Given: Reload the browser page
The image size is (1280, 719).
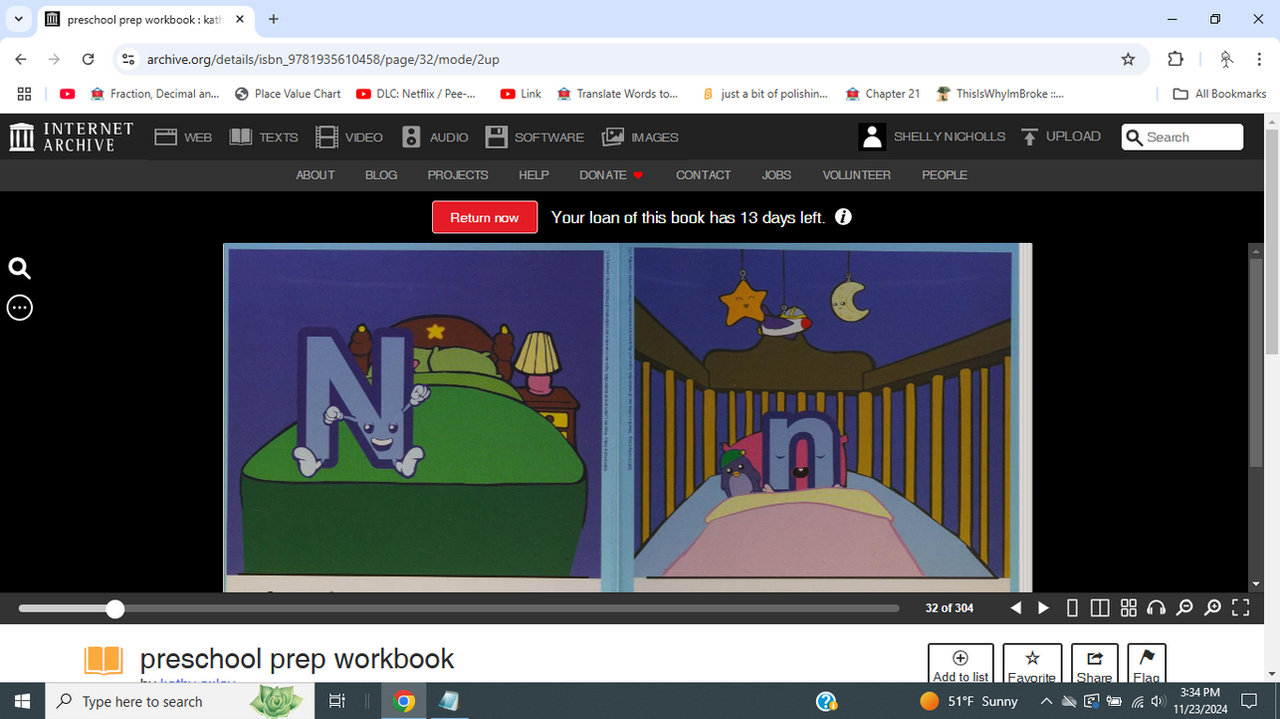Looking at the screenshot, I should point(88,59).
